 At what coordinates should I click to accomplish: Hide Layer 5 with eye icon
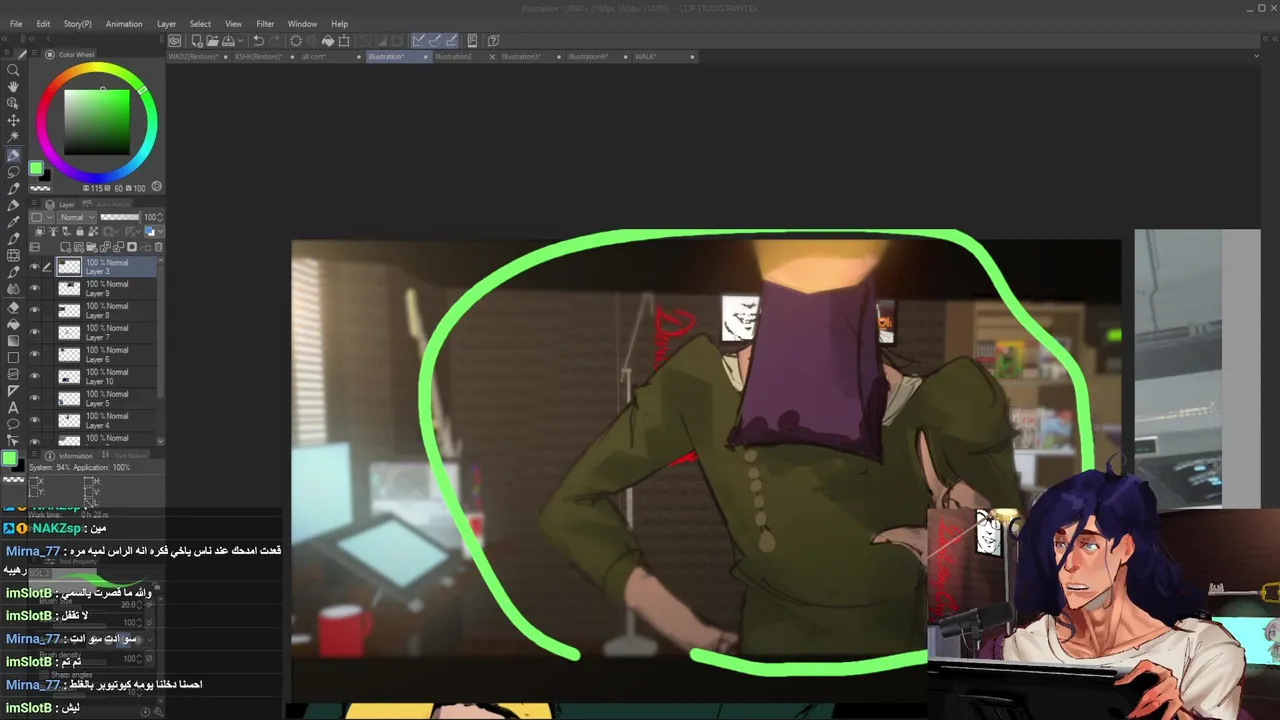pyautogui.click(x=34, y=398)
